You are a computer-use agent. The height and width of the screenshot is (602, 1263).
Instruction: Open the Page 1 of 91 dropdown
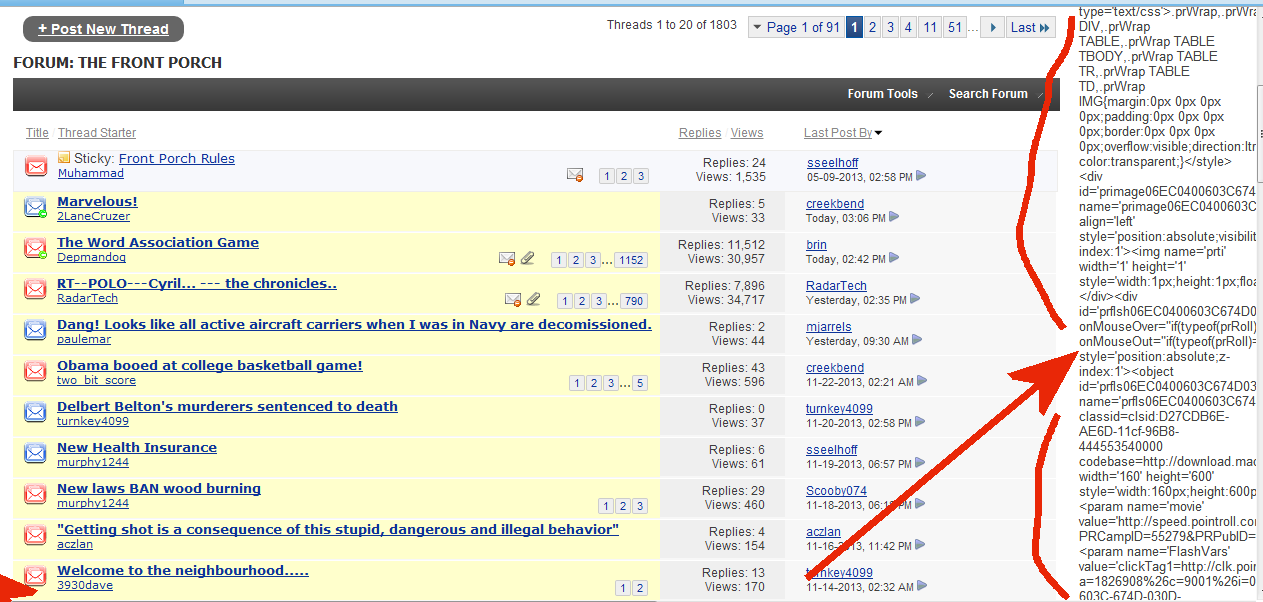796,28
